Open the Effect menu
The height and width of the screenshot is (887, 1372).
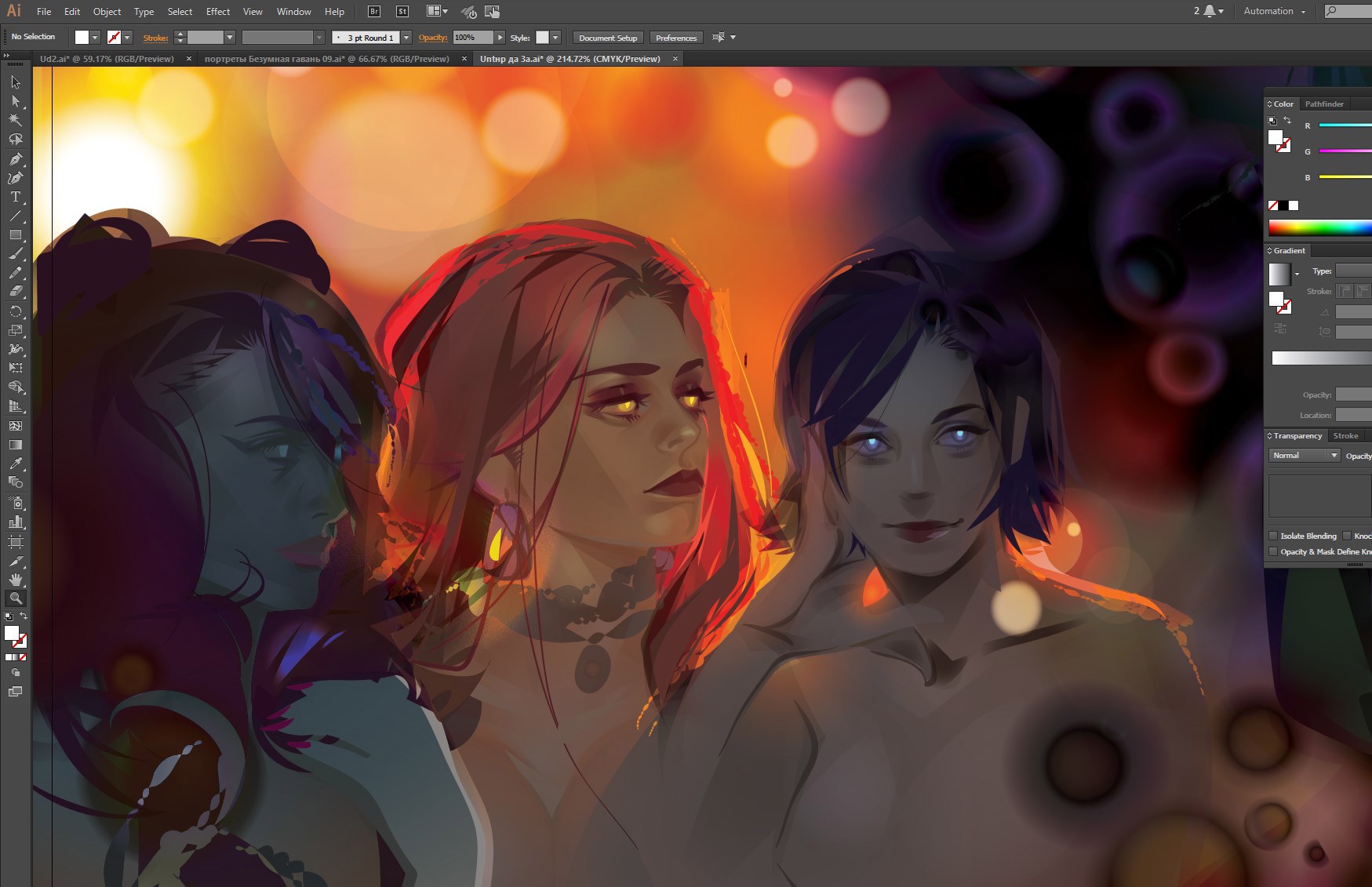[218, 12]
